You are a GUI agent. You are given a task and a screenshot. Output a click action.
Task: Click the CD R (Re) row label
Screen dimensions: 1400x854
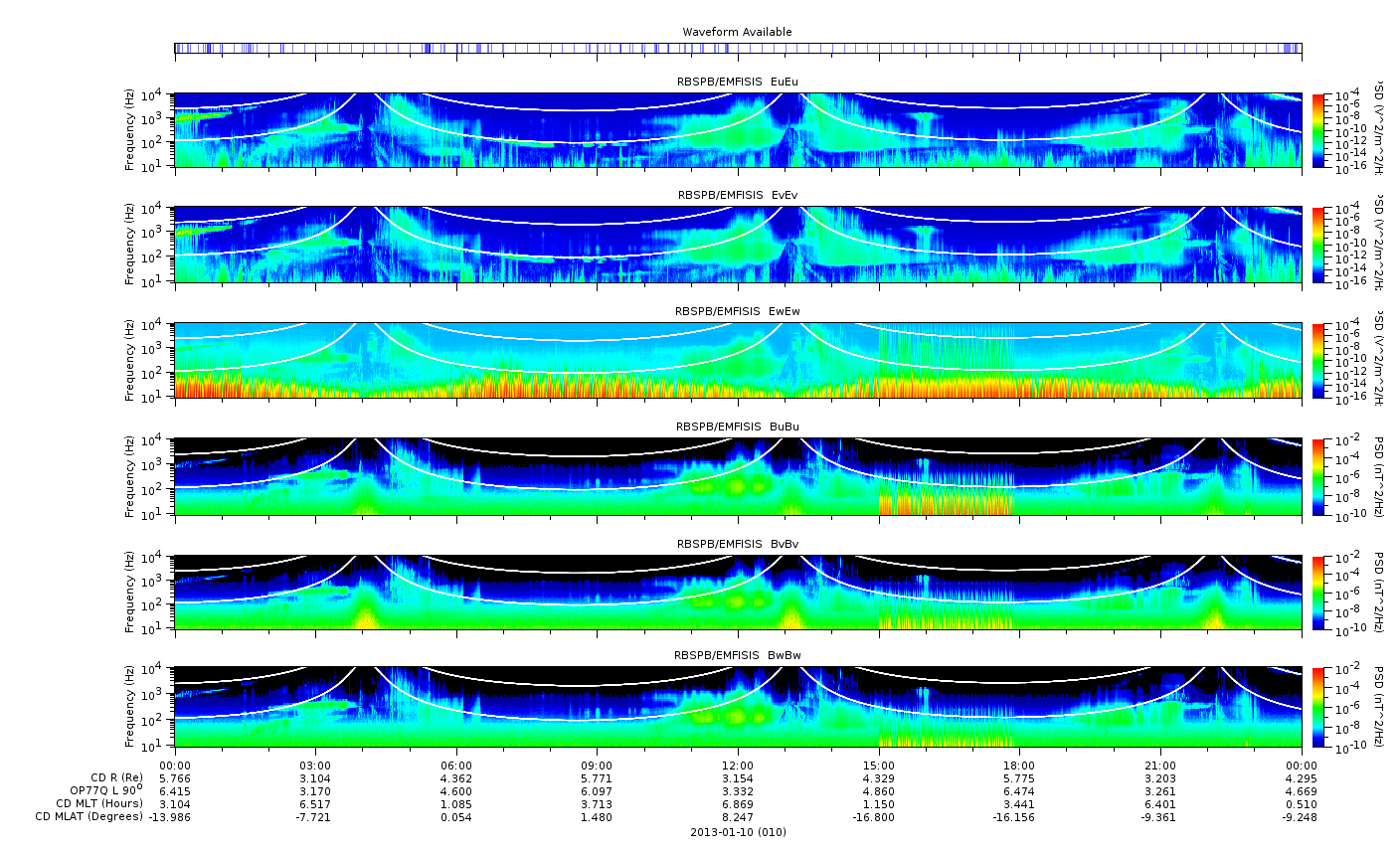click(116, 777)
